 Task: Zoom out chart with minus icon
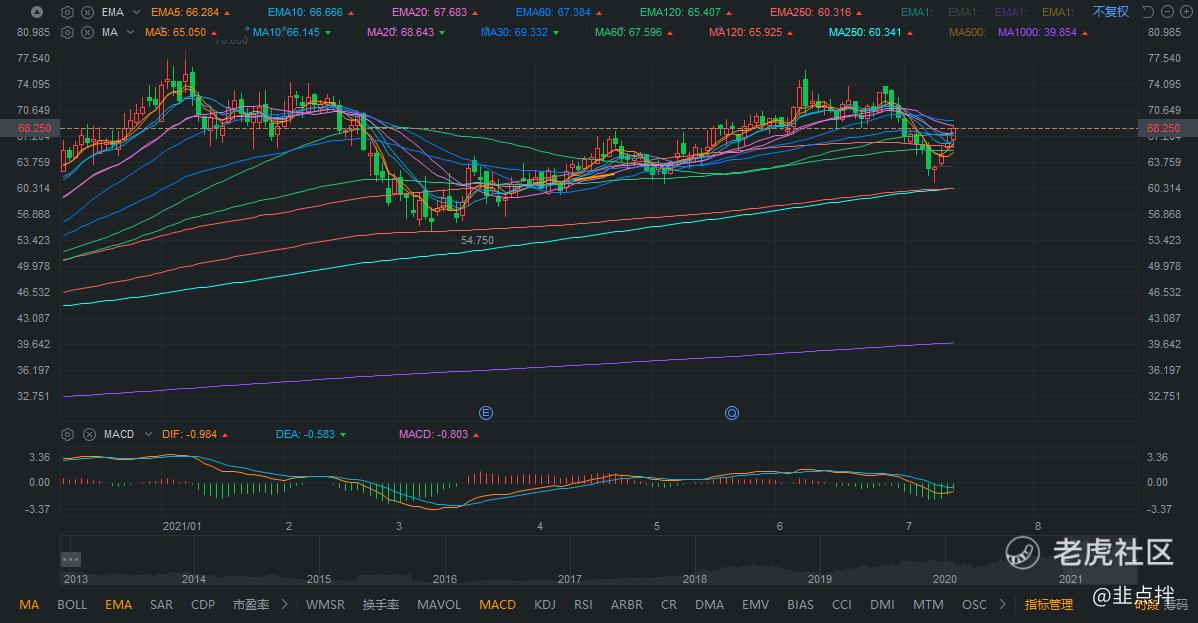1167,12
